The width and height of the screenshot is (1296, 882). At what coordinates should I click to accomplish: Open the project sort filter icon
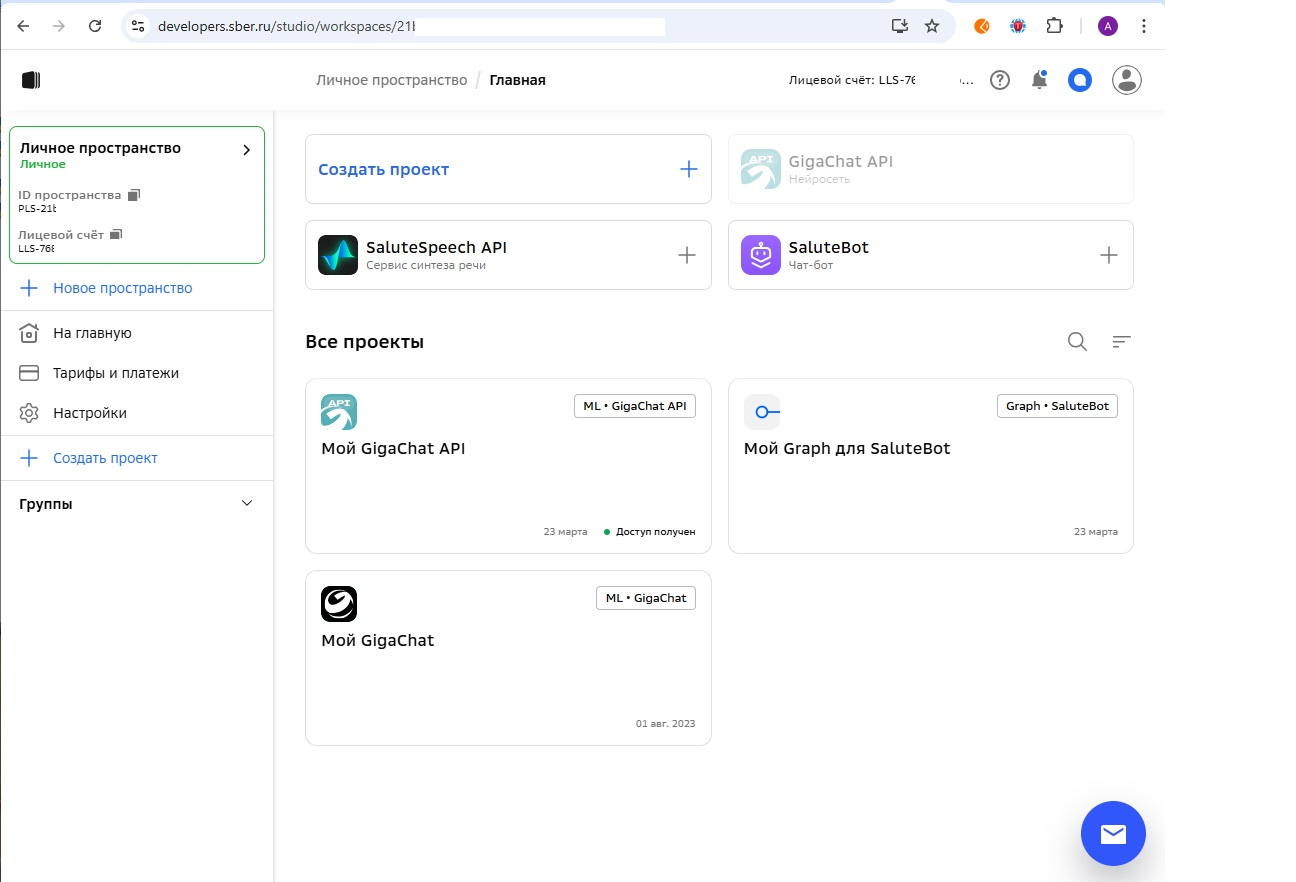(1121, 342)
